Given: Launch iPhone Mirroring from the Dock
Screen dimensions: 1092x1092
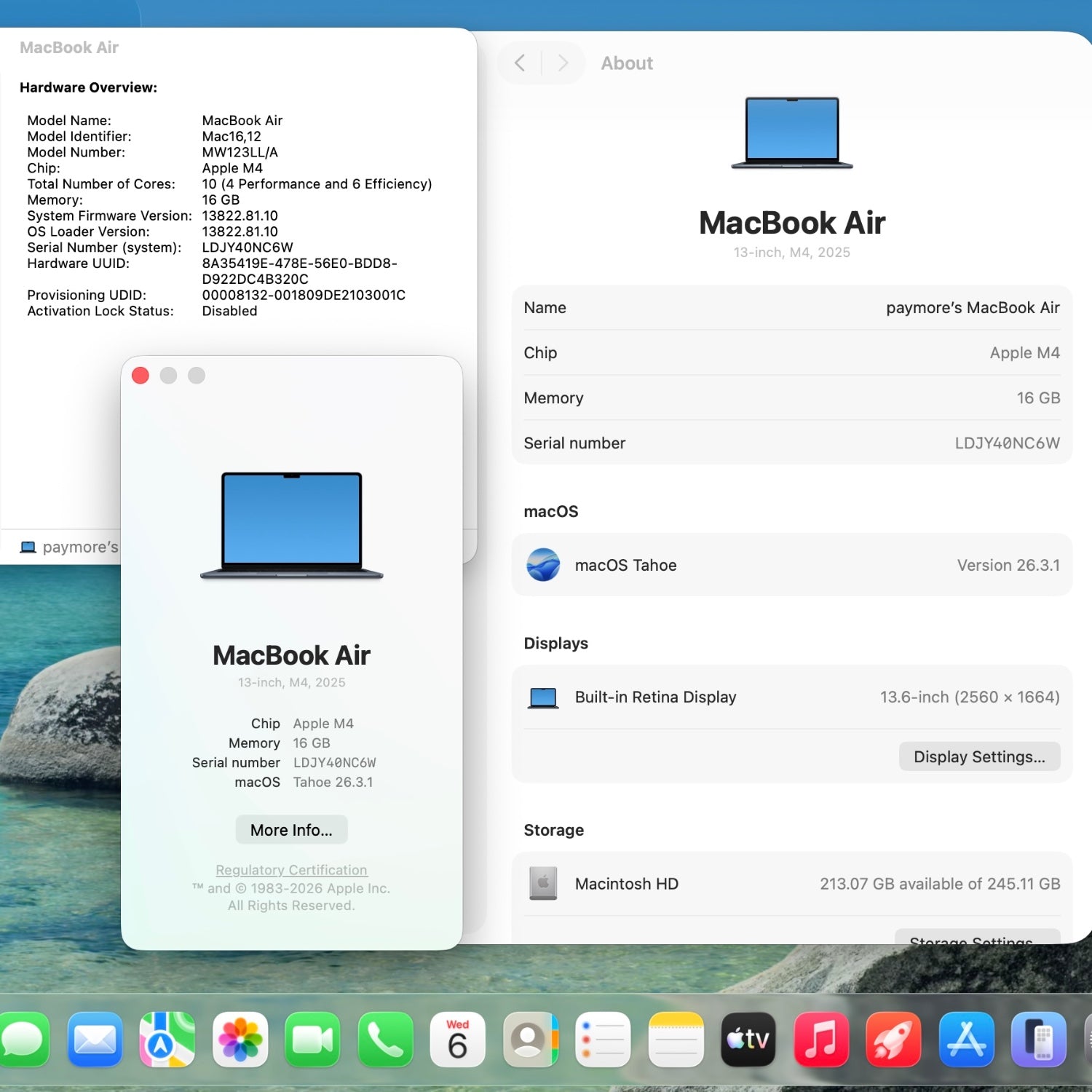Looking at the screenshot, I should click(1039, 1039).
